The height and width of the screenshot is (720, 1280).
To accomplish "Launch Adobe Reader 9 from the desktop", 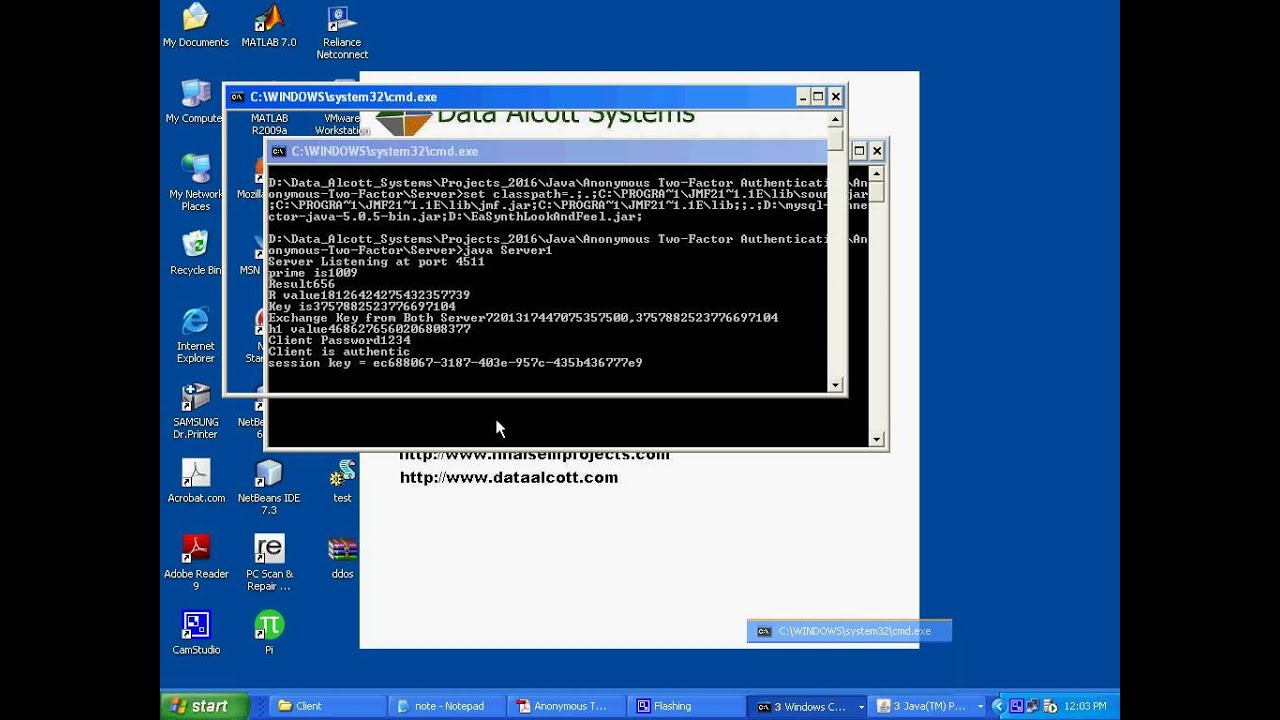I will [196, 562].
